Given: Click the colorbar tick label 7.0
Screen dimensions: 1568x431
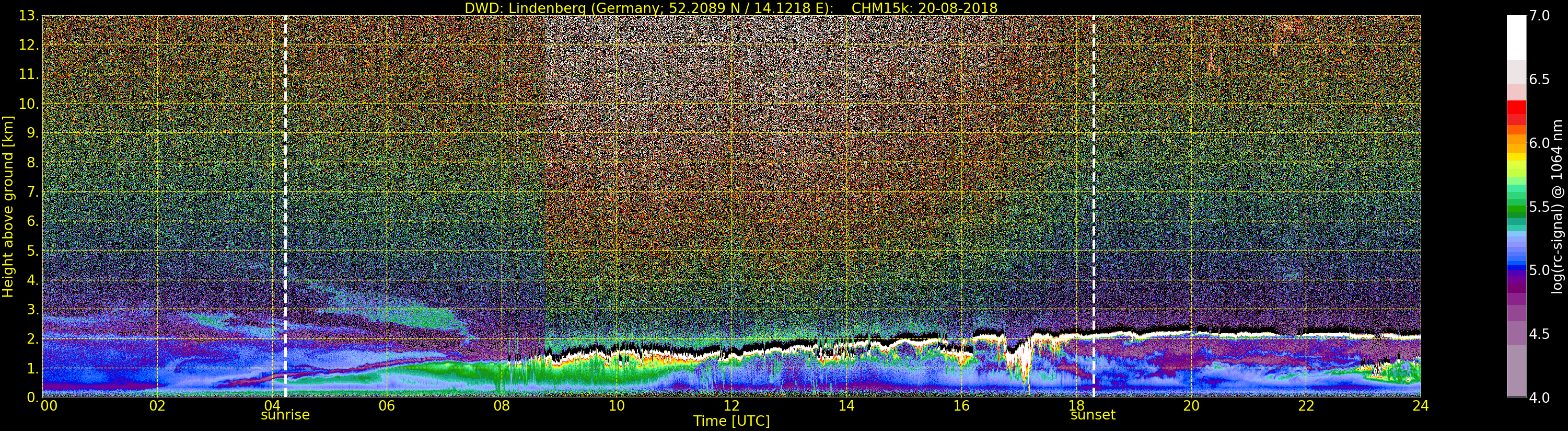Looking at the screenshot, I should 1539,16.
